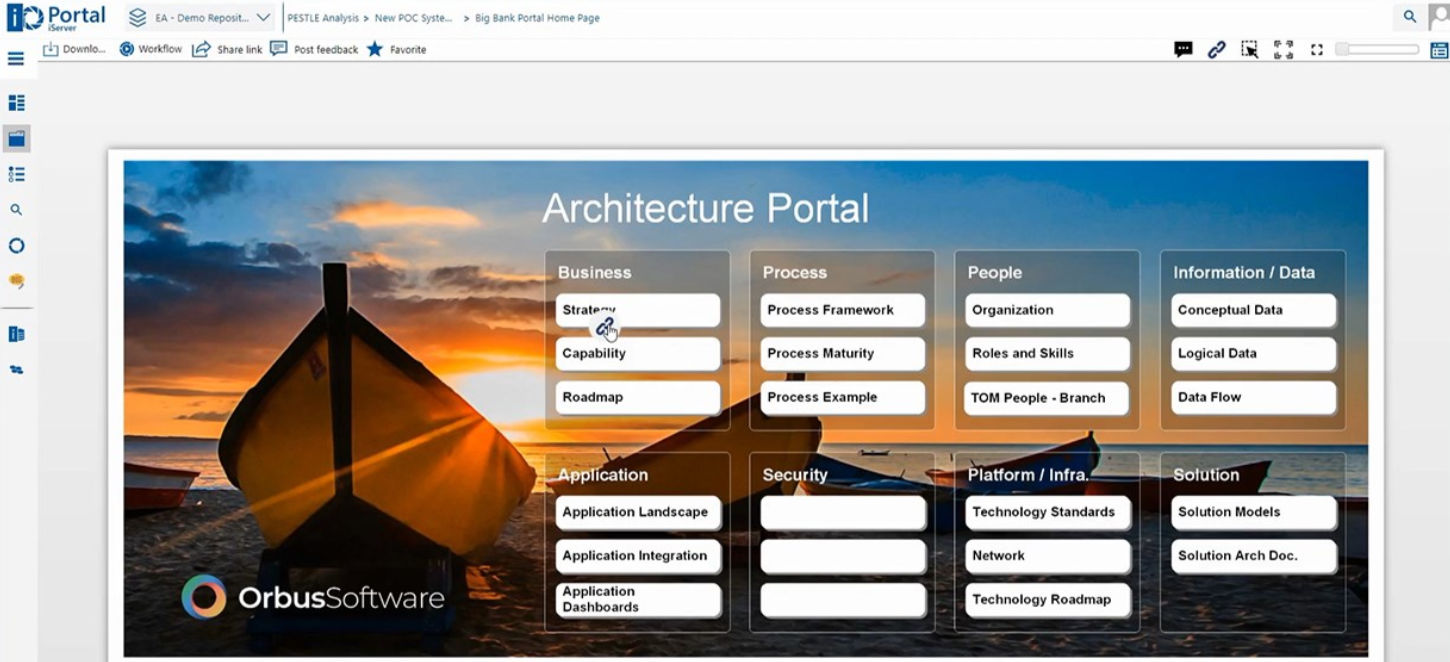Select PESTLE Analysis in the breadcrumb

pyautogui.click(x=323, y=18)
